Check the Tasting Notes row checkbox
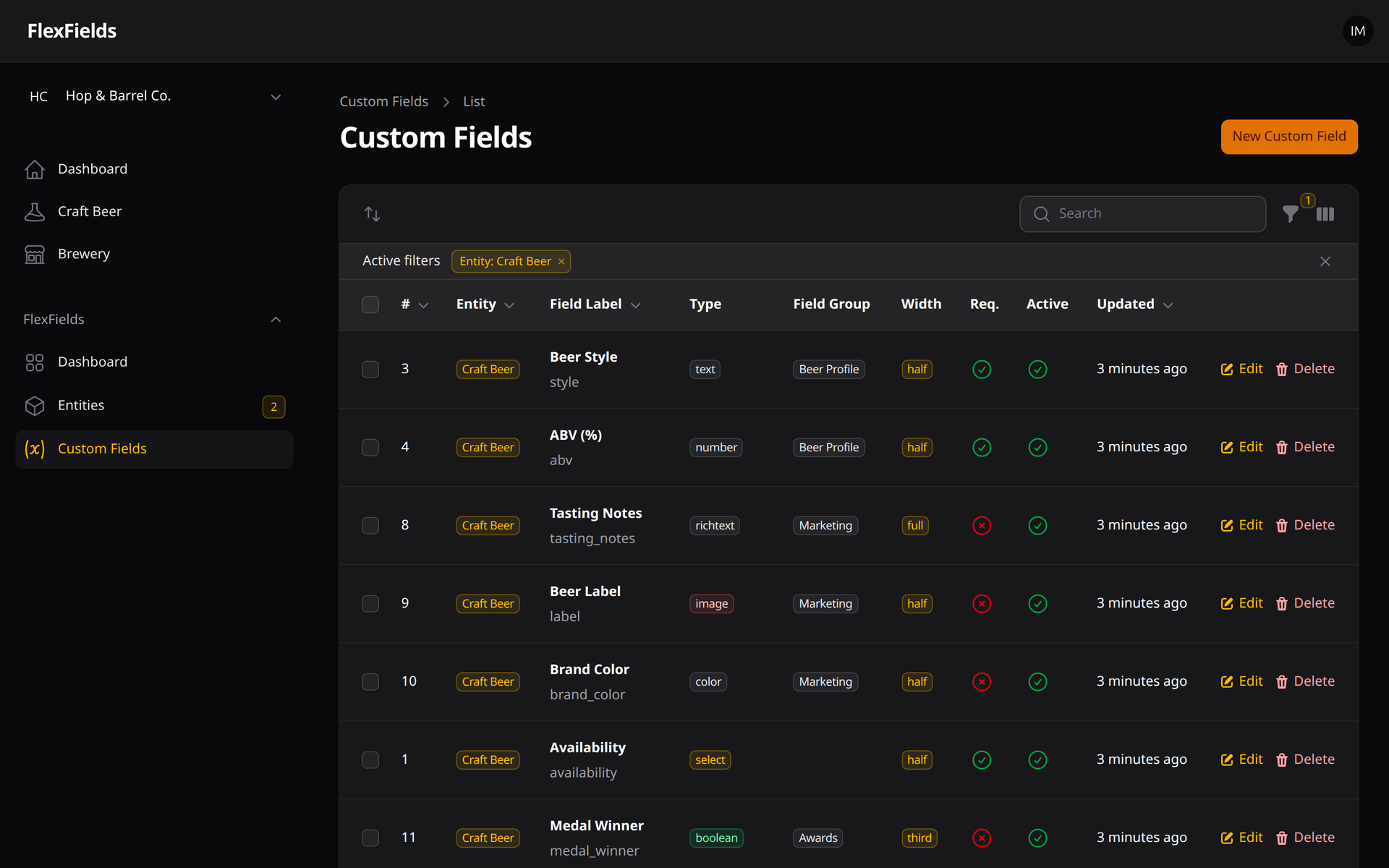The image size is (1389, 868). pos(370,526)
